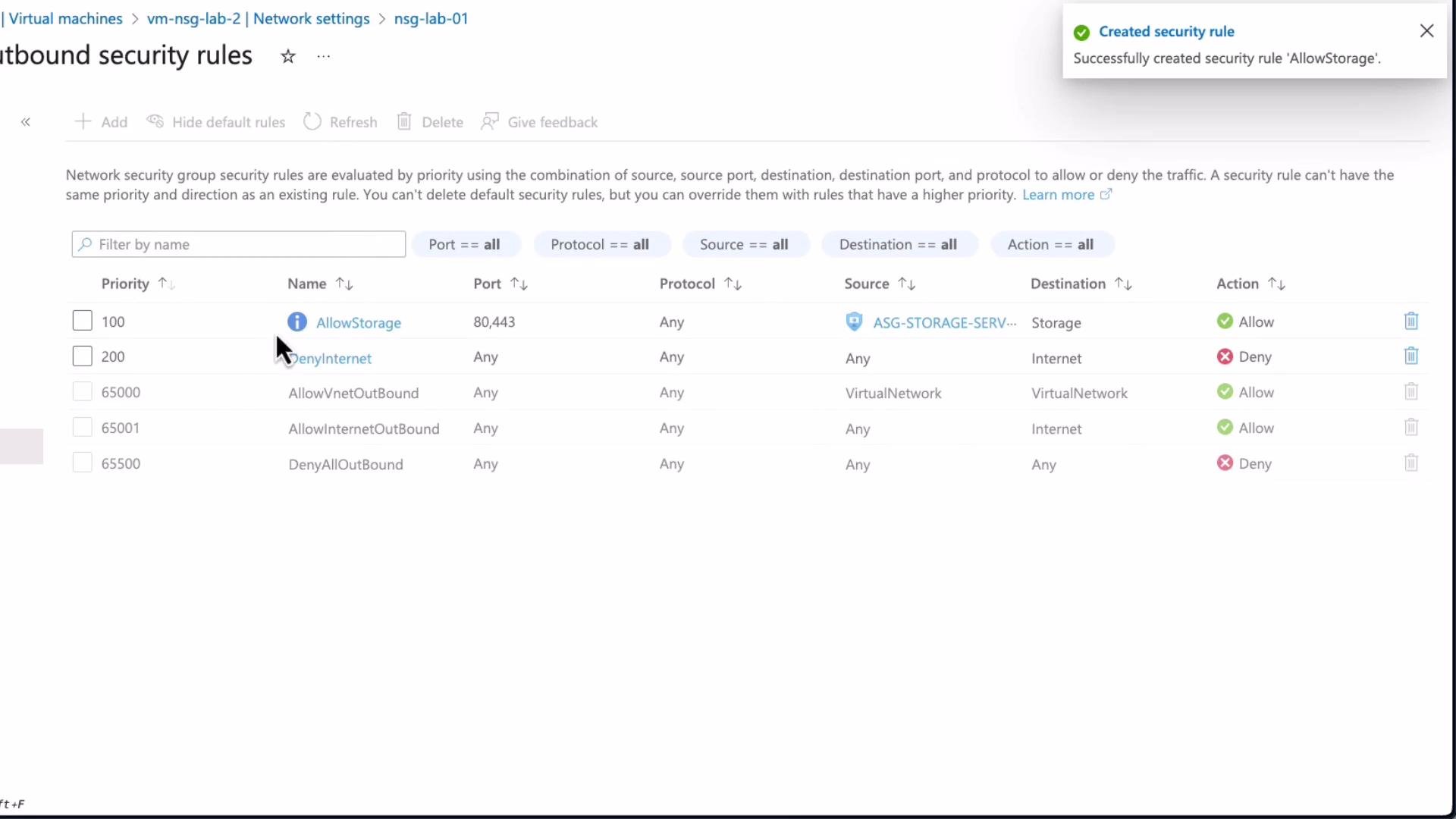This screenshot has height=819, width=1456.
Task: Tick the checkbox for rule 65000
Action: (x=82, y=392)
